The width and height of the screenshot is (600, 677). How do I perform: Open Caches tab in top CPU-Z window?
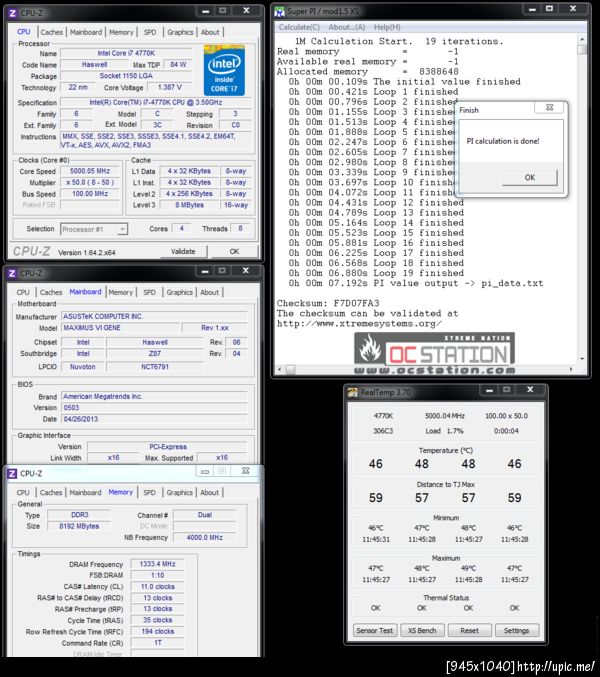click(52, 32)
